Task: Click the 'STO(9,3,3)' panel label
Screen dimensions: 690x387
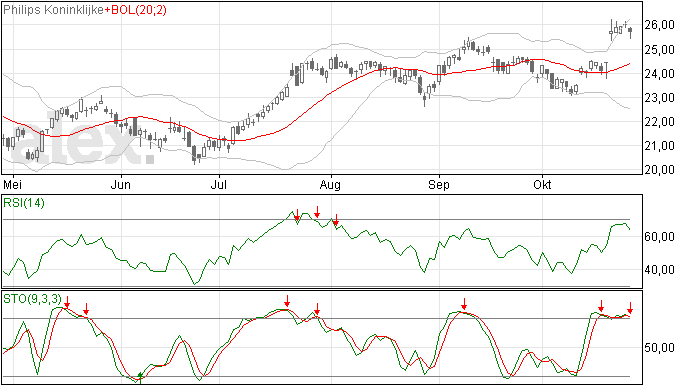Action: 32,299
